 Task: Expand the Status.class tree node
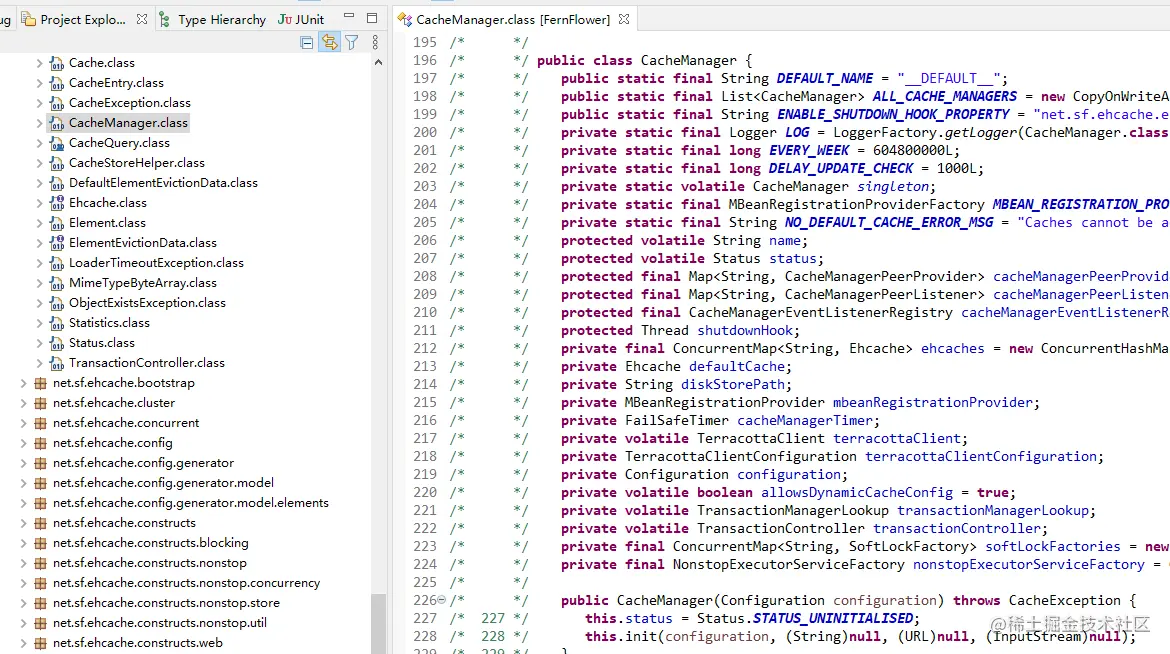[39, 343]
